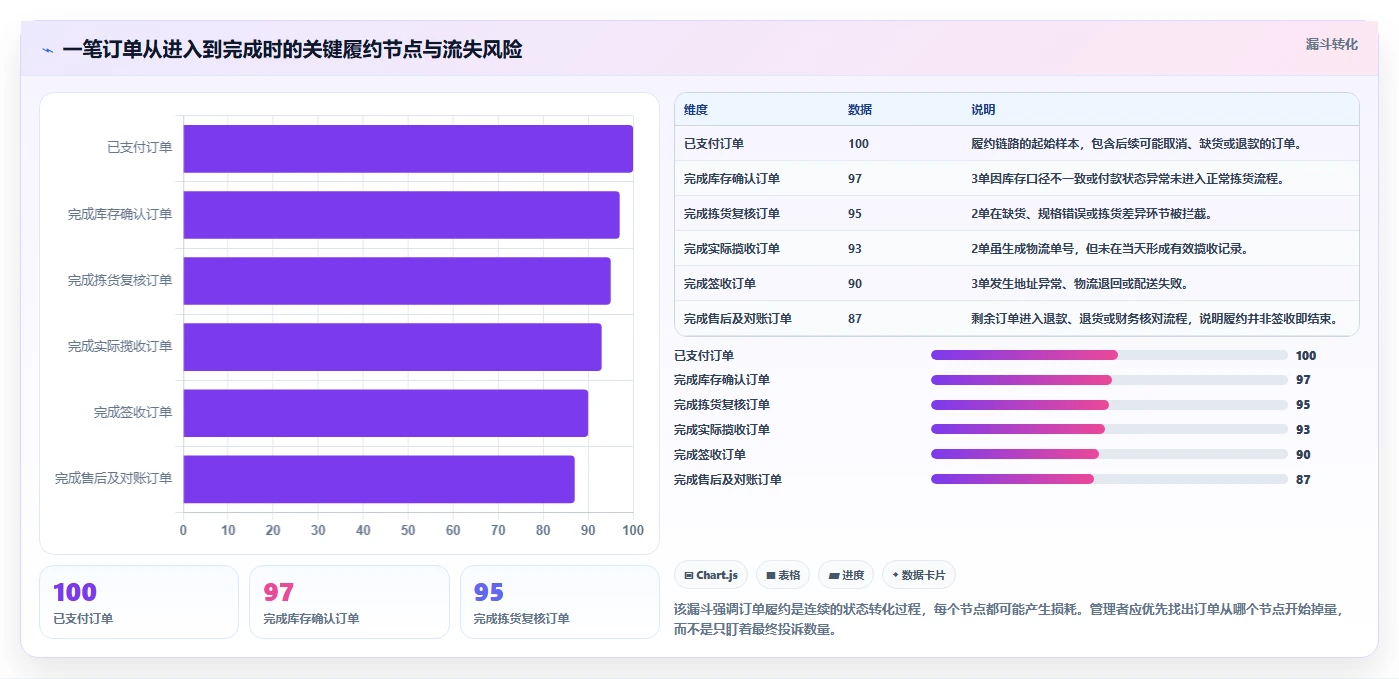Click the 说明 column header
The width and height of the screenshot is (1399, 679).
point(983,109)
